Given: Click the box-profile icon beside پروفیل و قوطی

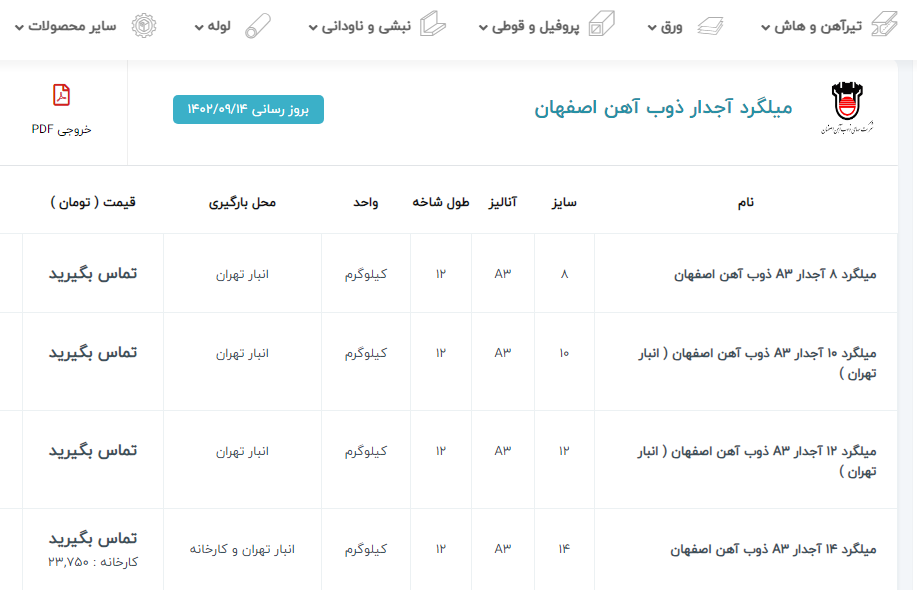Looking at the screenshot, I should [602, 25].
